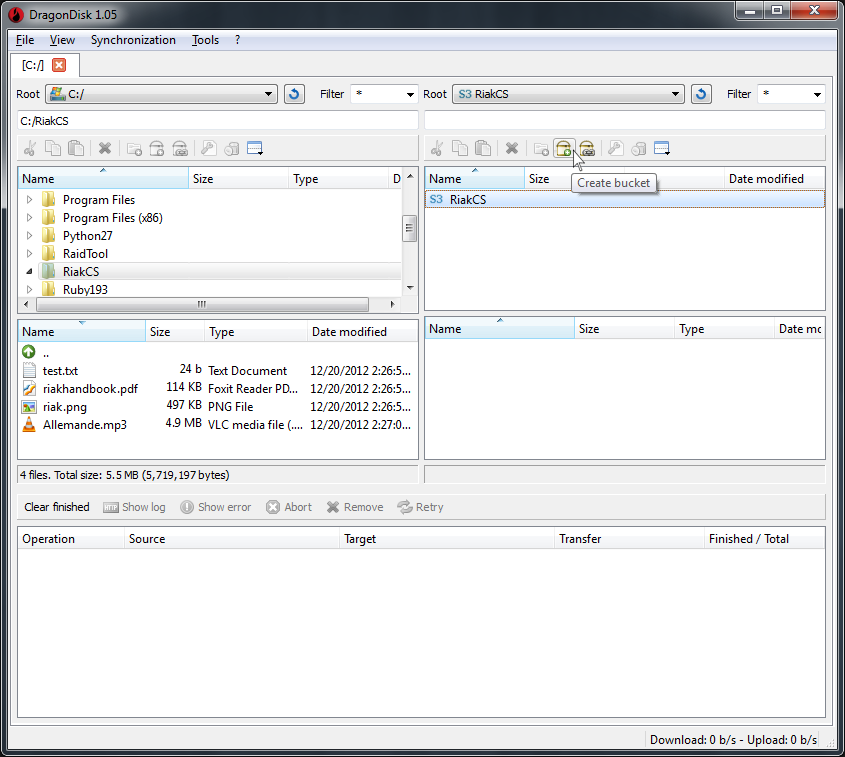Refresh the C:/ root view
The height and width of the screenshot is (757, 845).
click(x=294, y=93)
